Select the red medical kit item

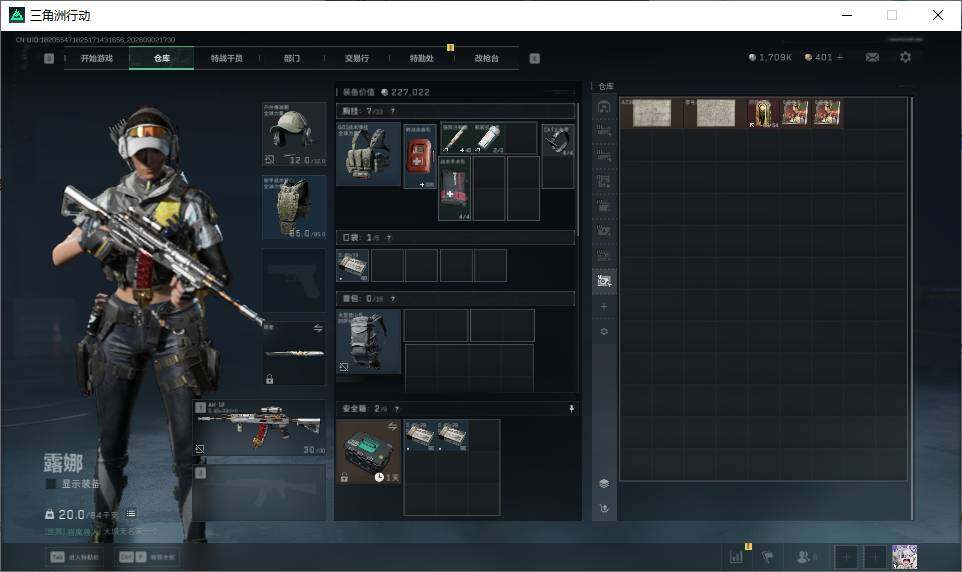click(420, 156)
